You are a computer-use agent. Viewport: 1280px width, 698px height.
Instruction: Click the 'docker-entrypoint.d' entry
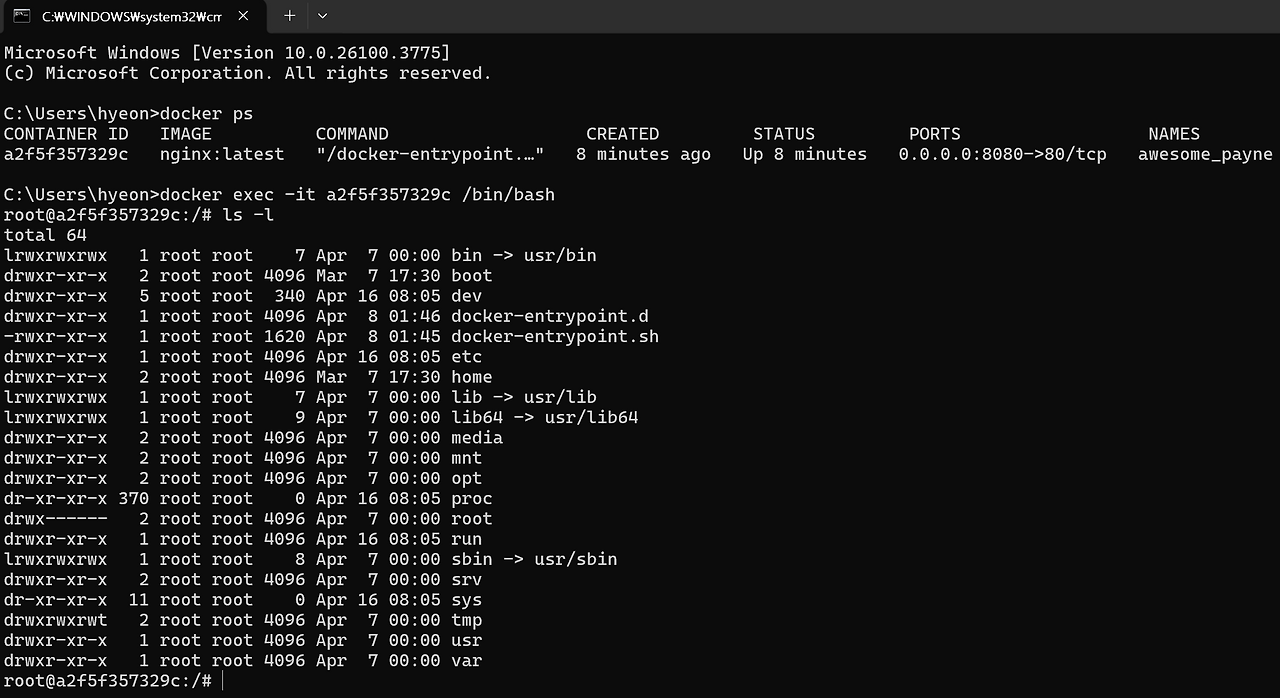(x=550, y=316)
